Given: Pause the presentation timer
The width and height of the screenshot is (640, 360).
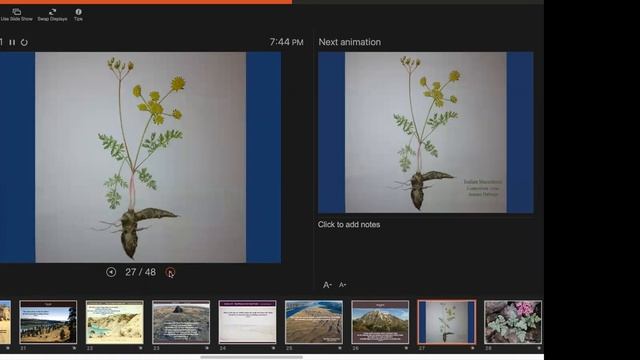Looking at the screenshot, I should click(12, 42).
